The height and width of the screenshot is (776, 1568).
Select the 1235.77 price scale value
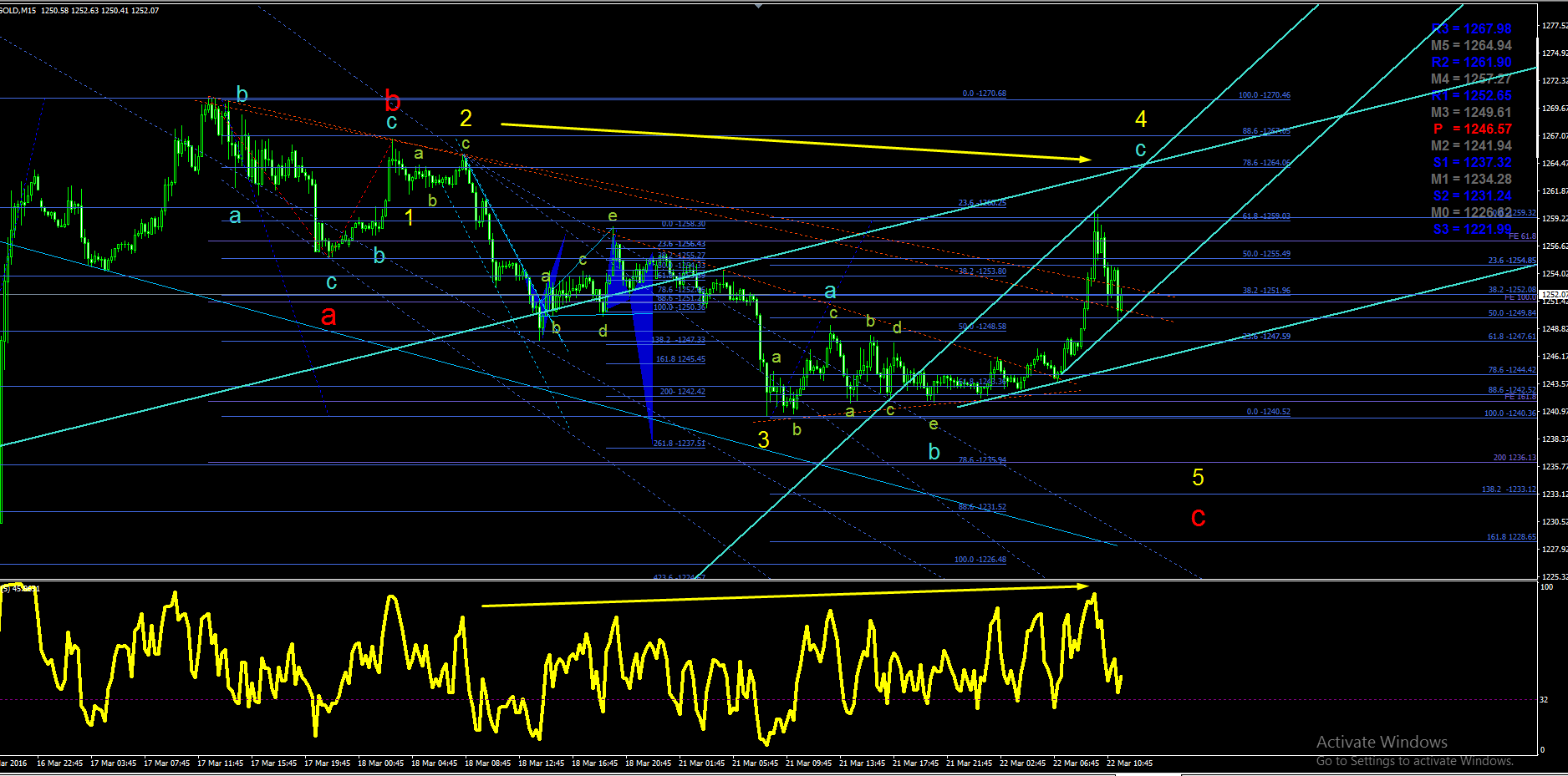1555,467
